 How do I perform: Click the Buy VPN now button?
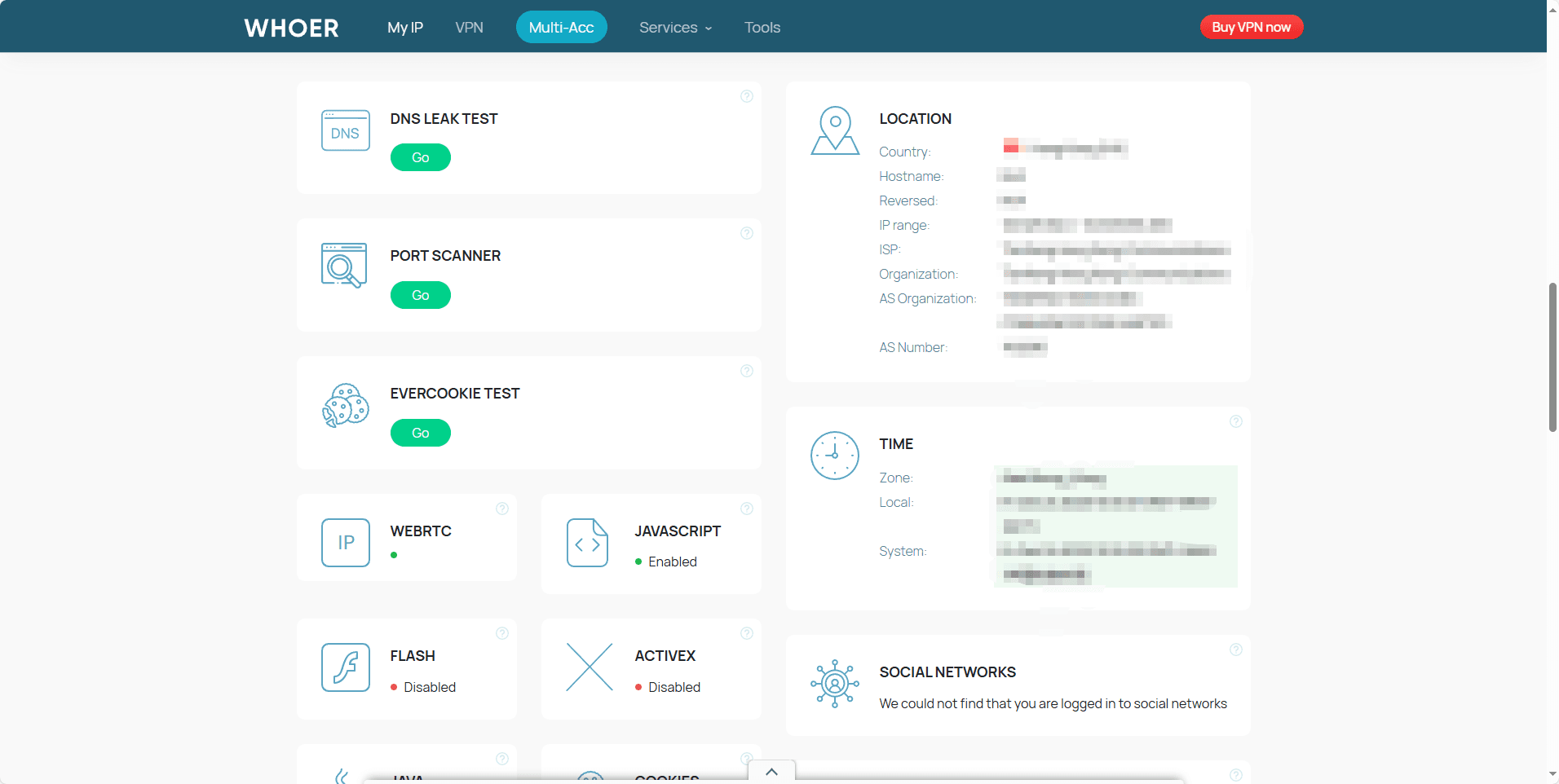pyautogui.click(x=1251, y=28)
